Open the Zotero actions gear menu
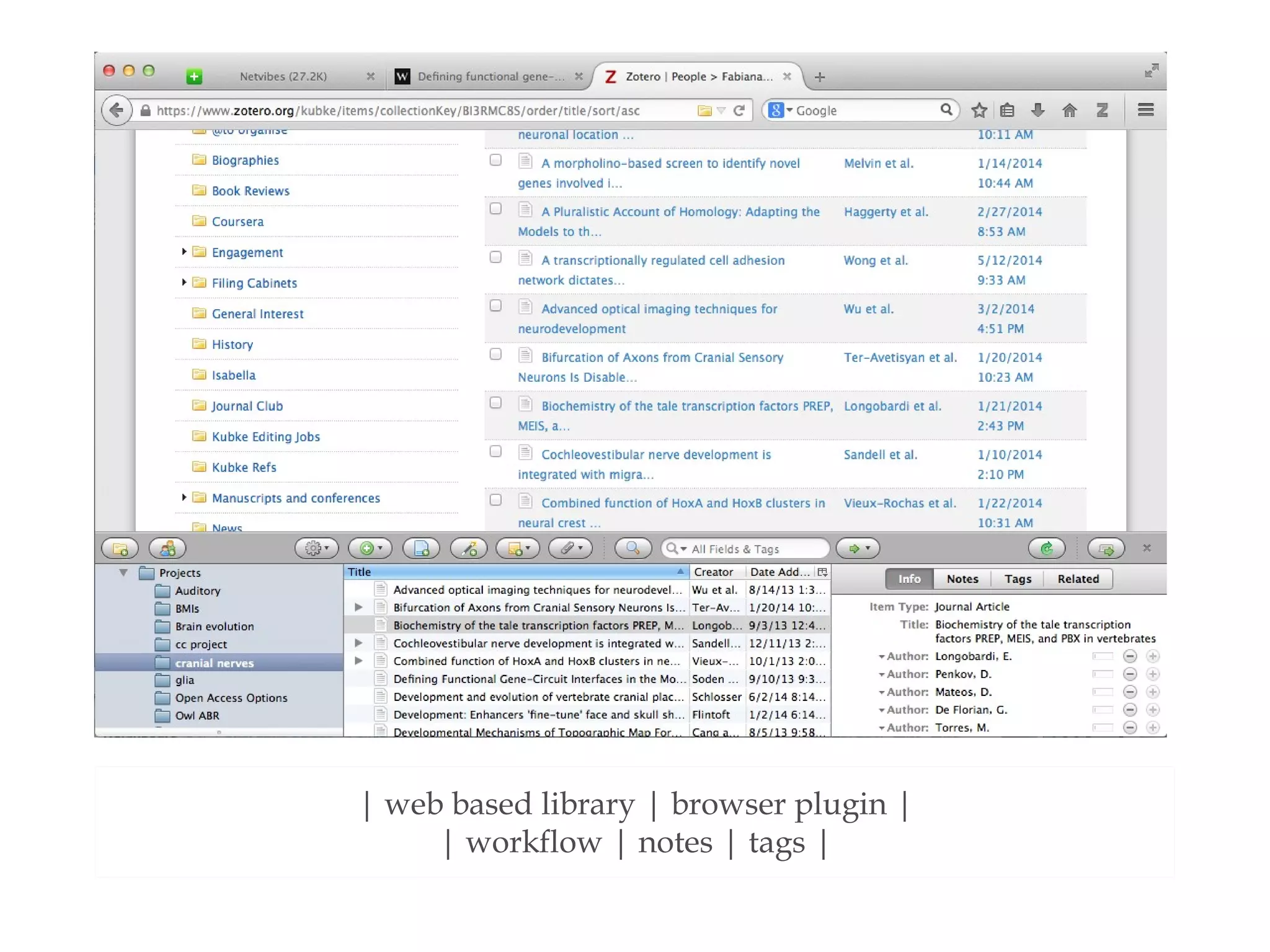This screenshot has width=1270, height=952. (x=316, y=549)
